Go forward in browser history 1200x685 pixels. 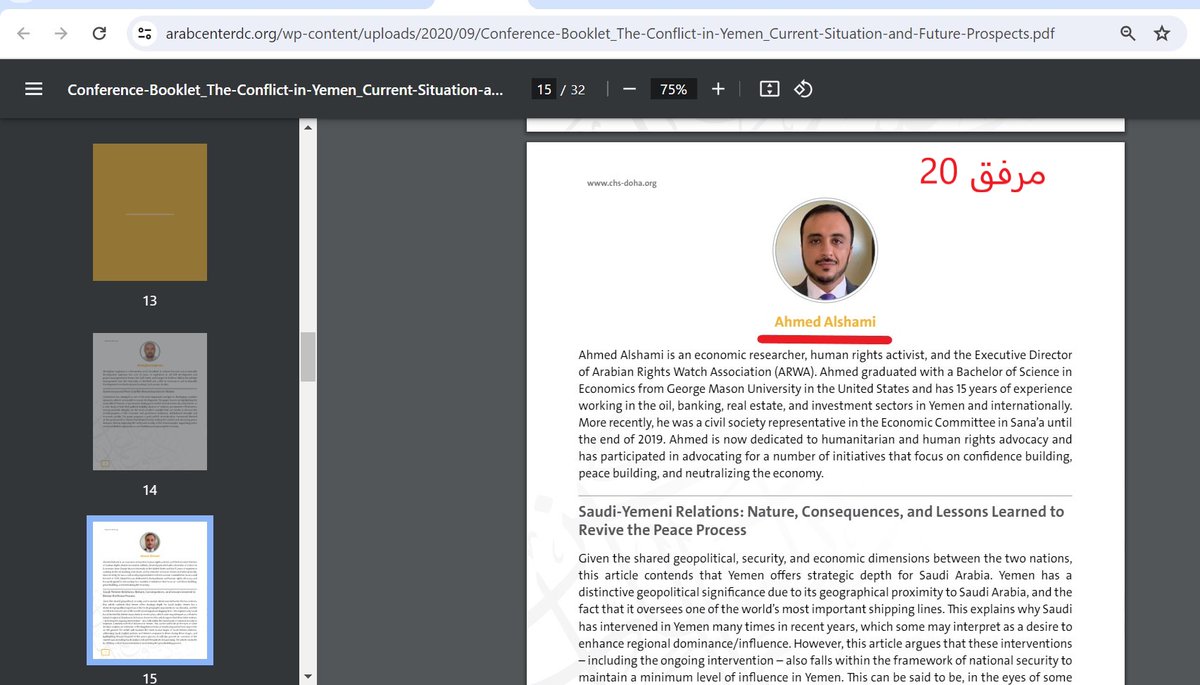coord(61,33)
